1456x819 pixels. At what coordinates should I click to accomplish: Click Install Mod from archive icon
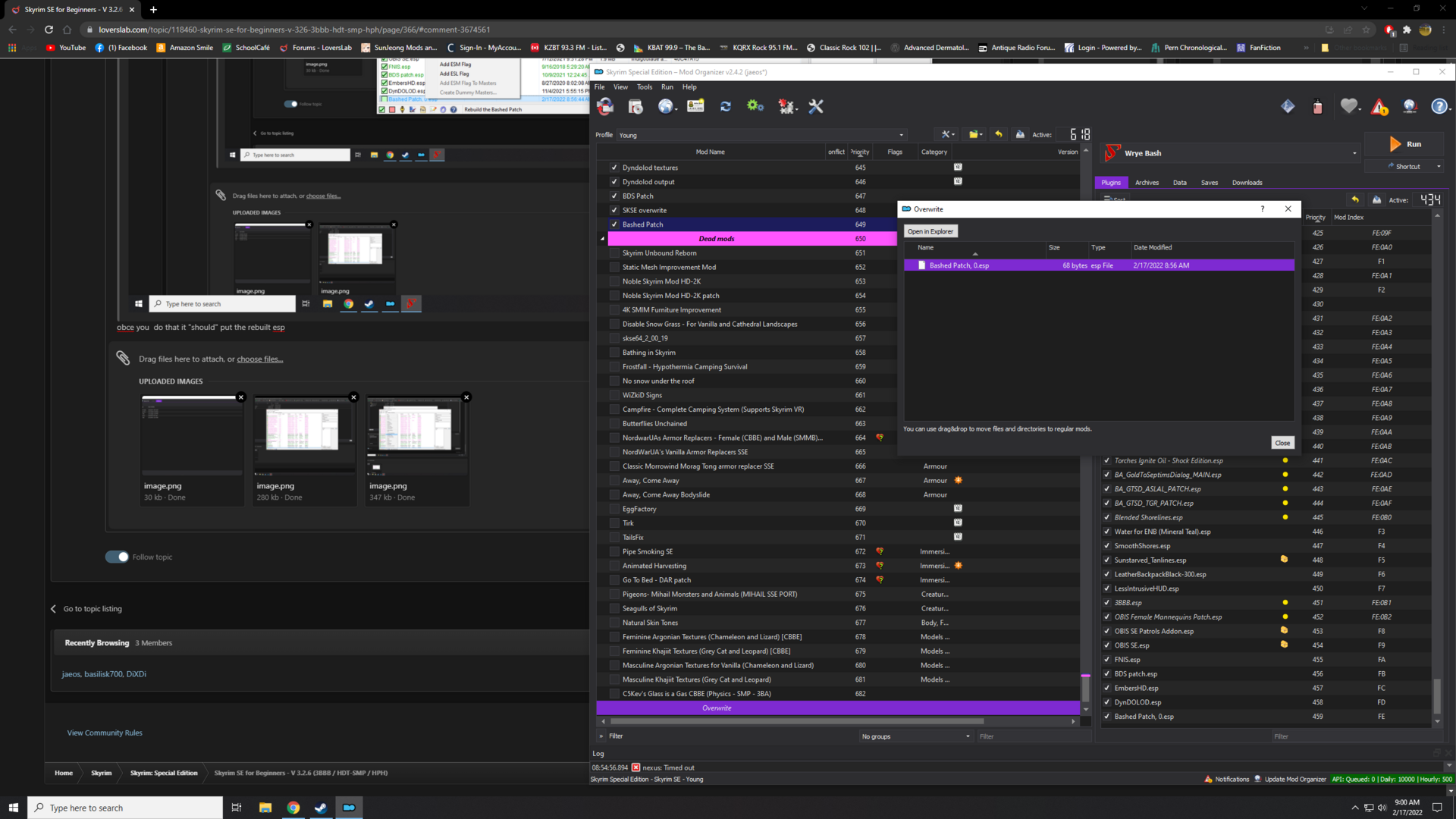[x=635, y=107]
